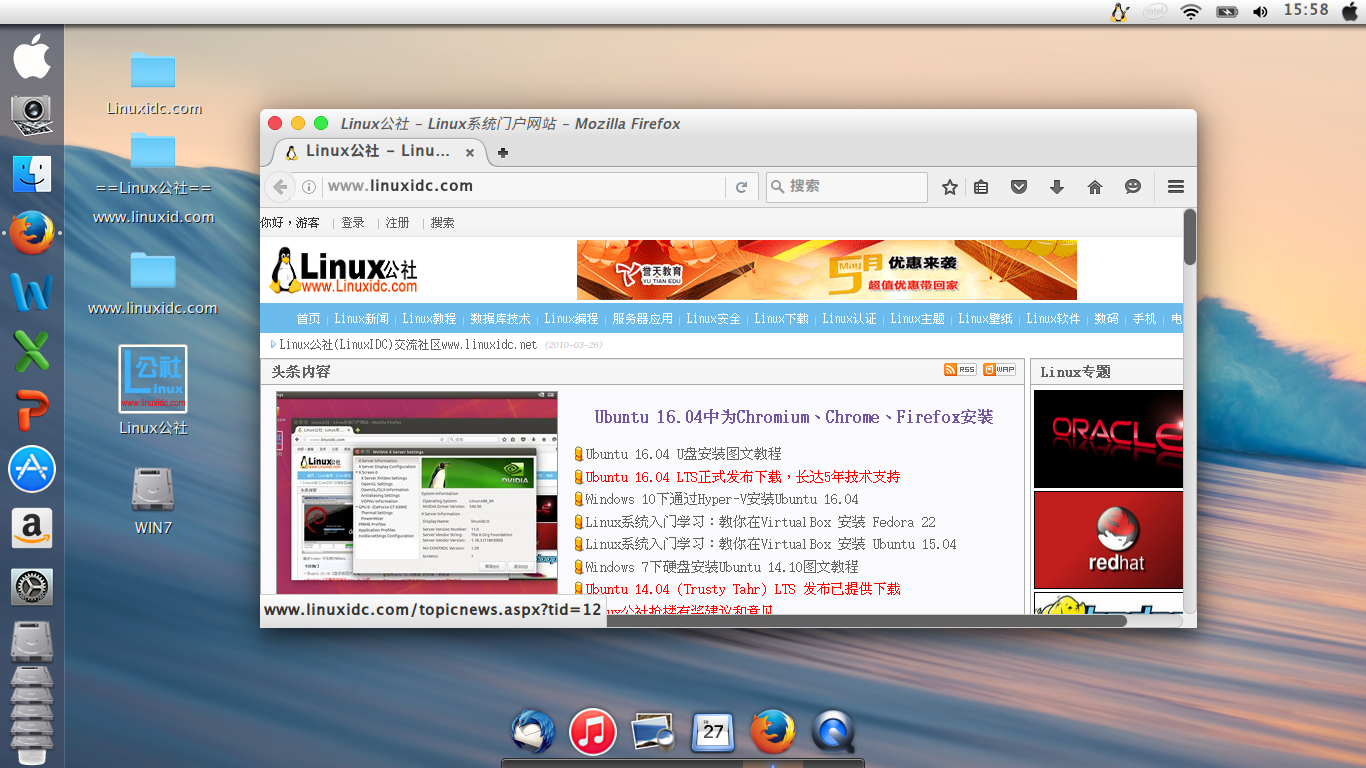Open the Linux认证 navigation item
1366x768 pixels.
pyautogui.click(x=849, y=319)
